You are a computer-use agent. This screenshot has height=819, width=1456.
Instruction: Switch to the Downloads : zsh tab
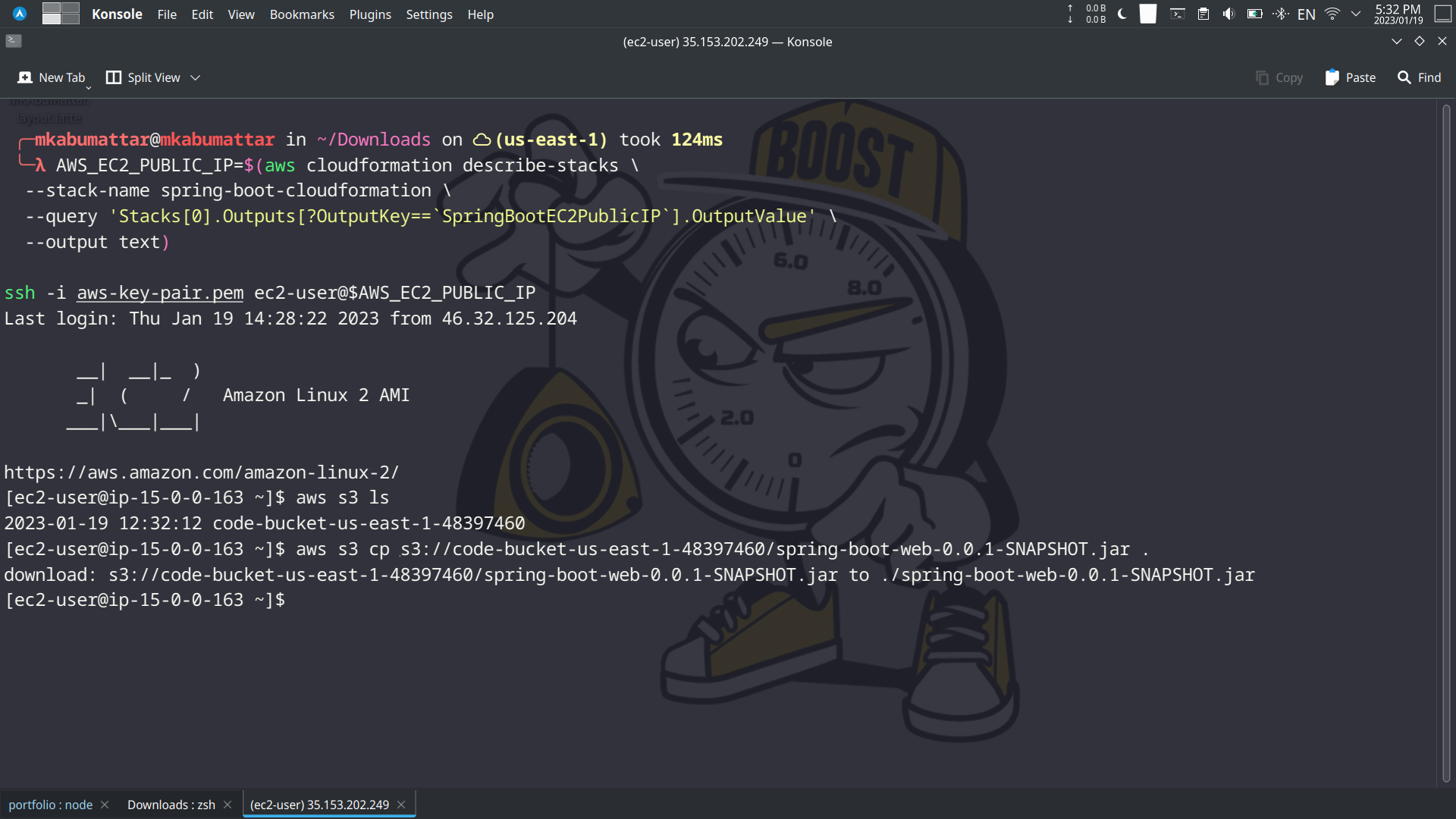click(171, 805)
